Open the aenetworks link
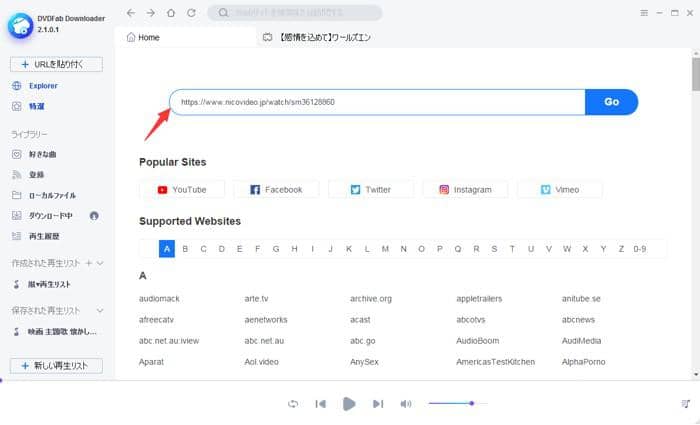 [x=266, y=320]
